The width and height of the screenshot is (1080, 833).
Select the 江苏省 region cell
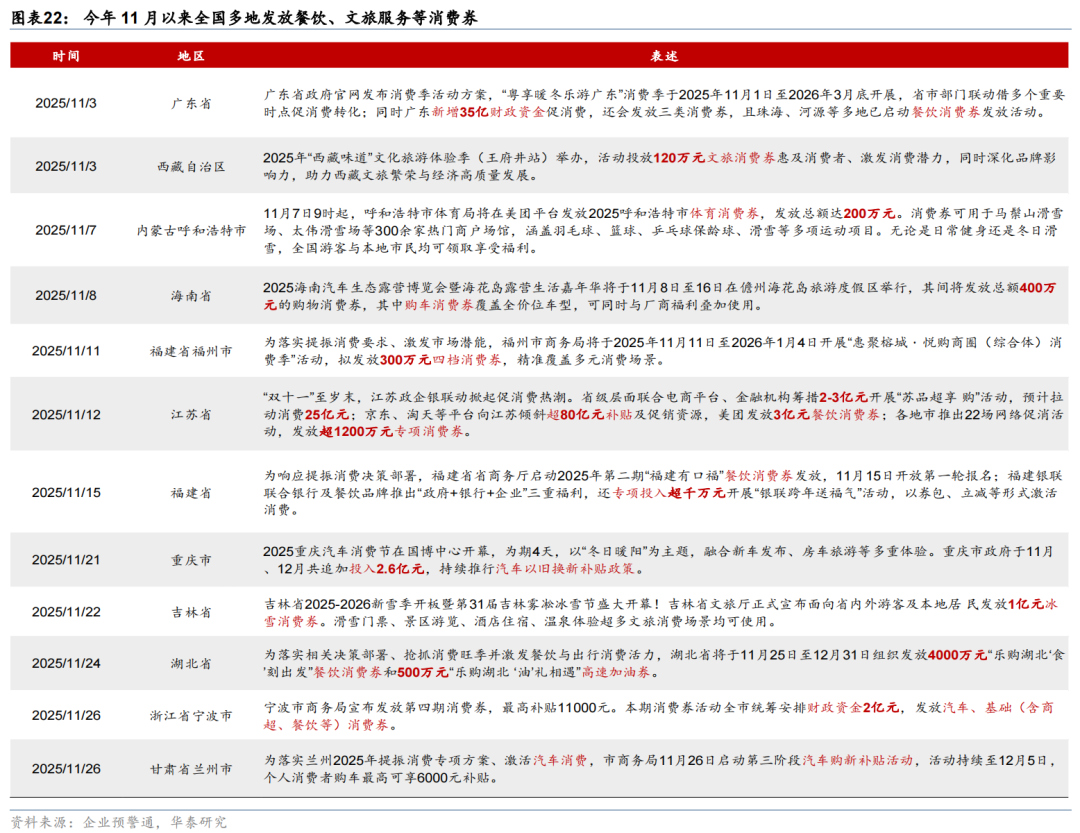190,414
